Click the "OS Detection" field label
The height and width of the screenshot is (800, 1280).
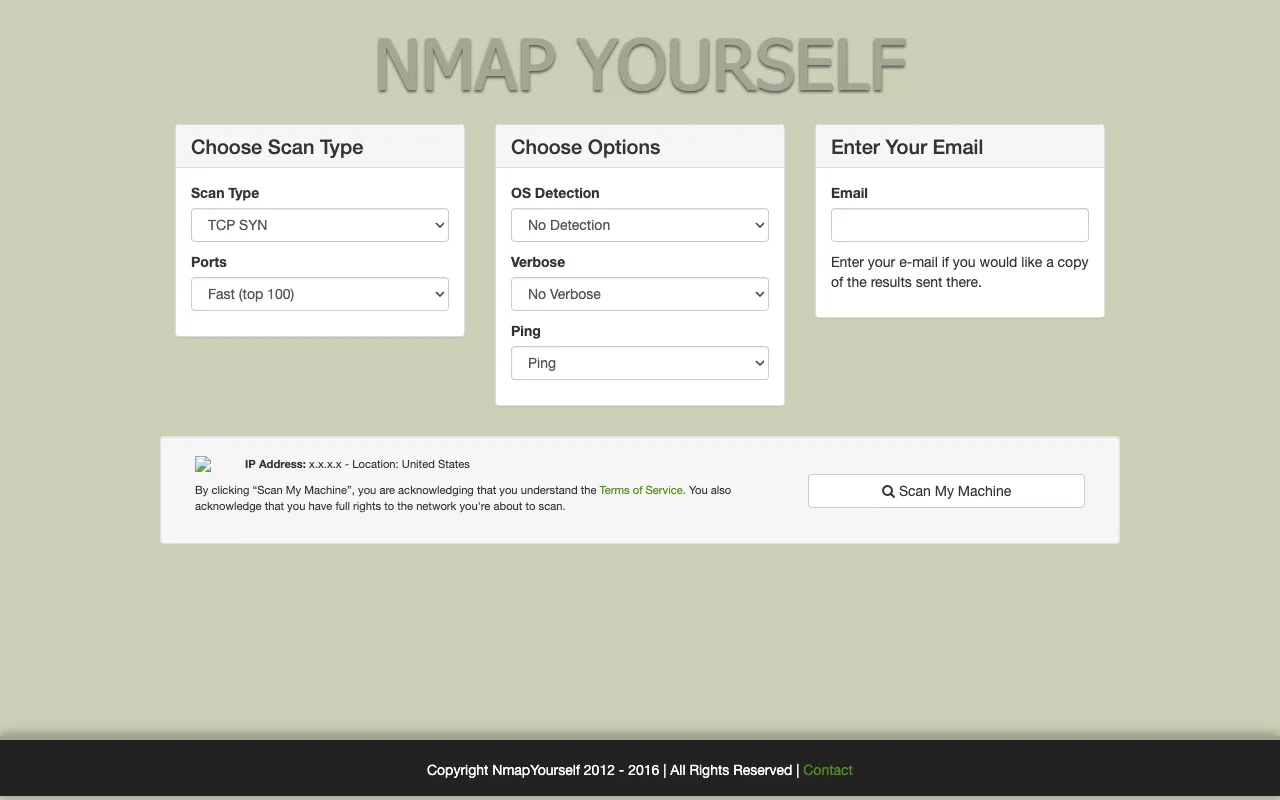coord(555,193)
